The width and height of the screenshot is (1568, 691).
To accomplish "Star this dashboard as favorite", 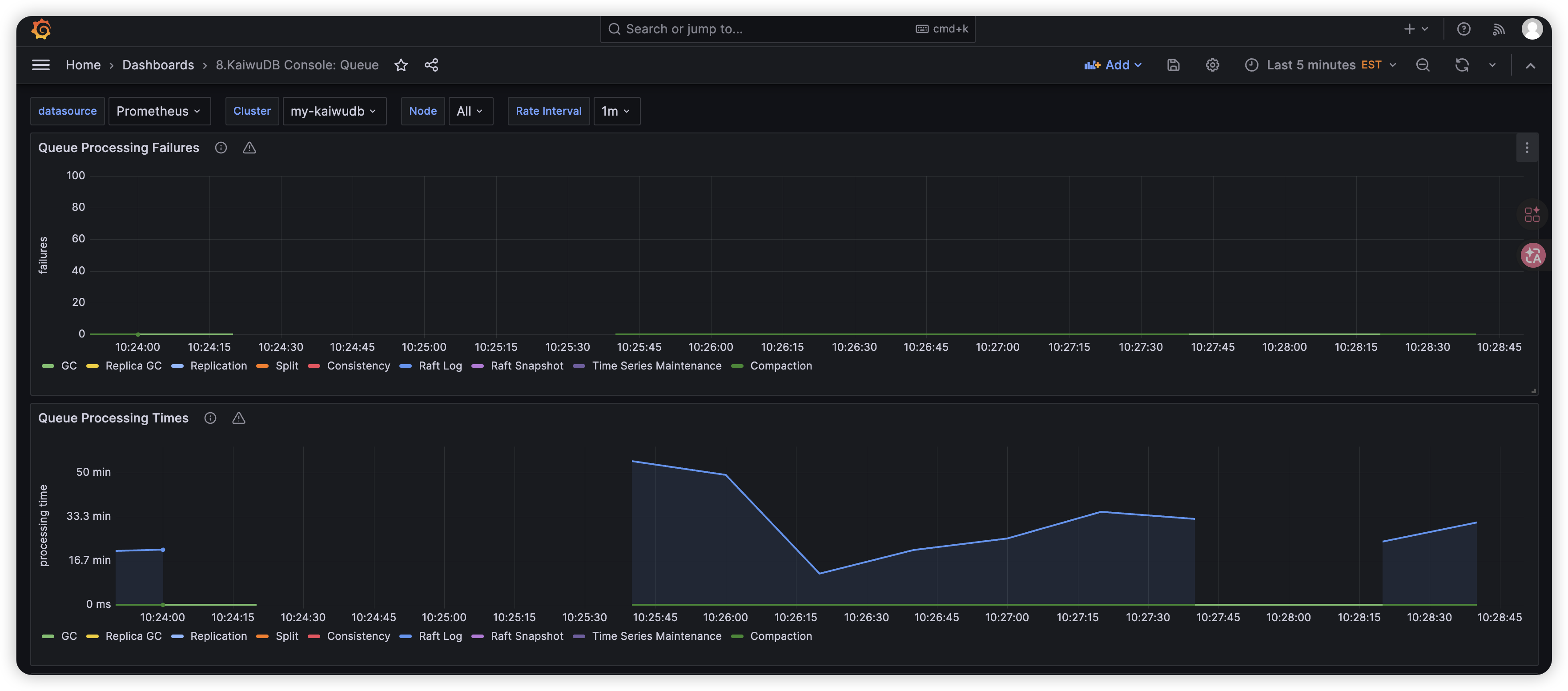I will [401, 65].
